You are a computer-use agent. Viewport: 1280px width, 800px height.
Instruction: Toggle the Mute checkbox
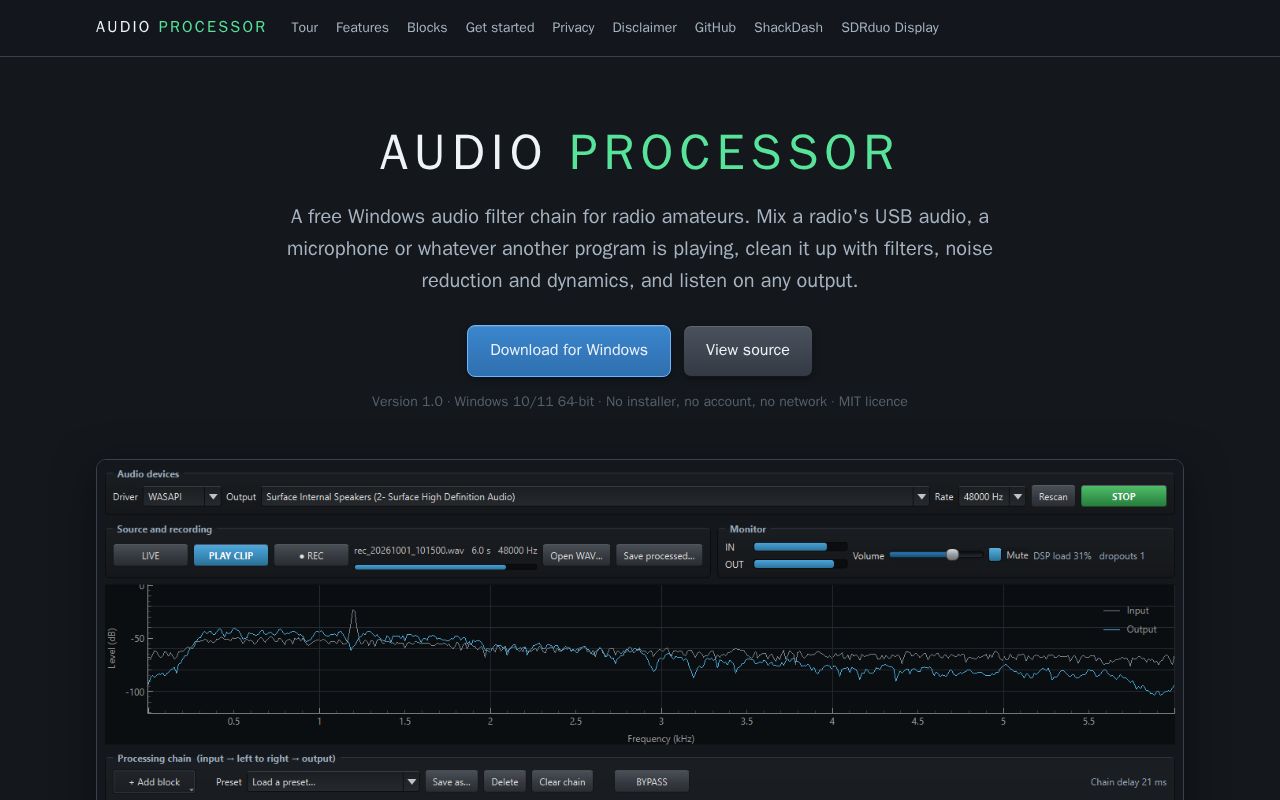[995, 554]
